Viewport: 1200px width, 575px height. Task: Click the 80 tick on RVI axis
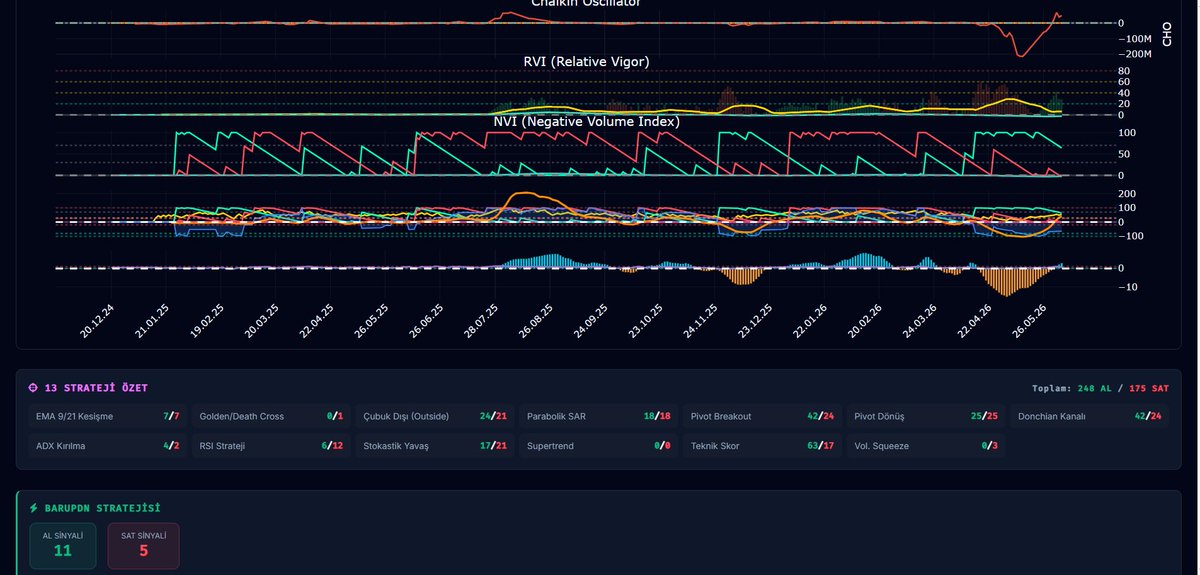coord(1124,71)
